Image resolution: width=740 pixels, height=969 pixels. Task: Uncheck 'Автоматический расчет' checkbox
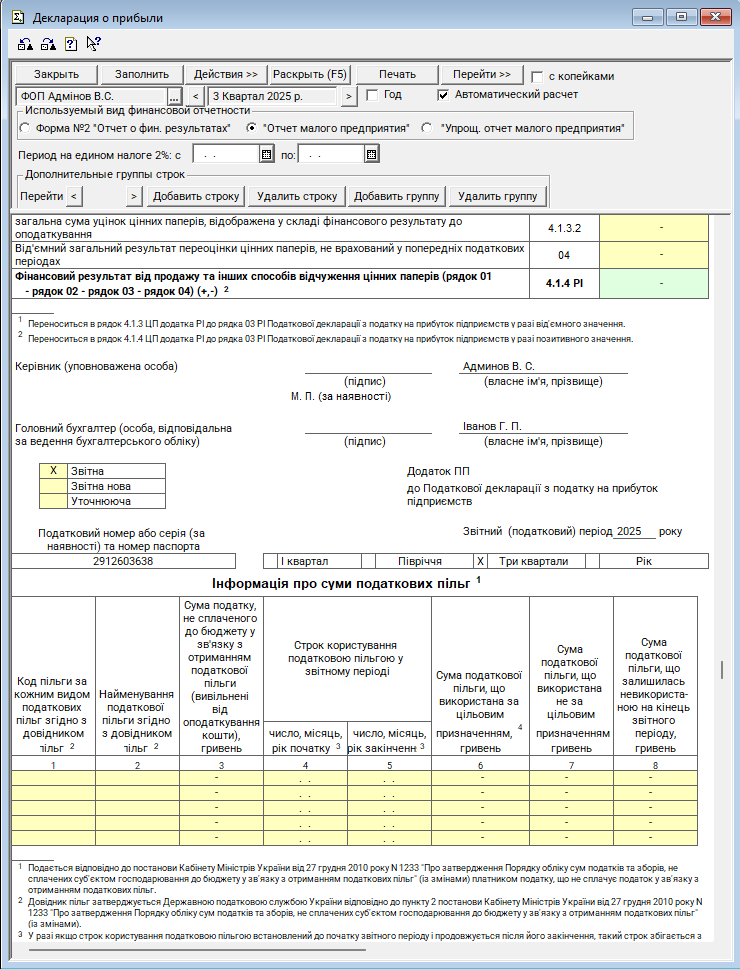(x=443, y=95)
